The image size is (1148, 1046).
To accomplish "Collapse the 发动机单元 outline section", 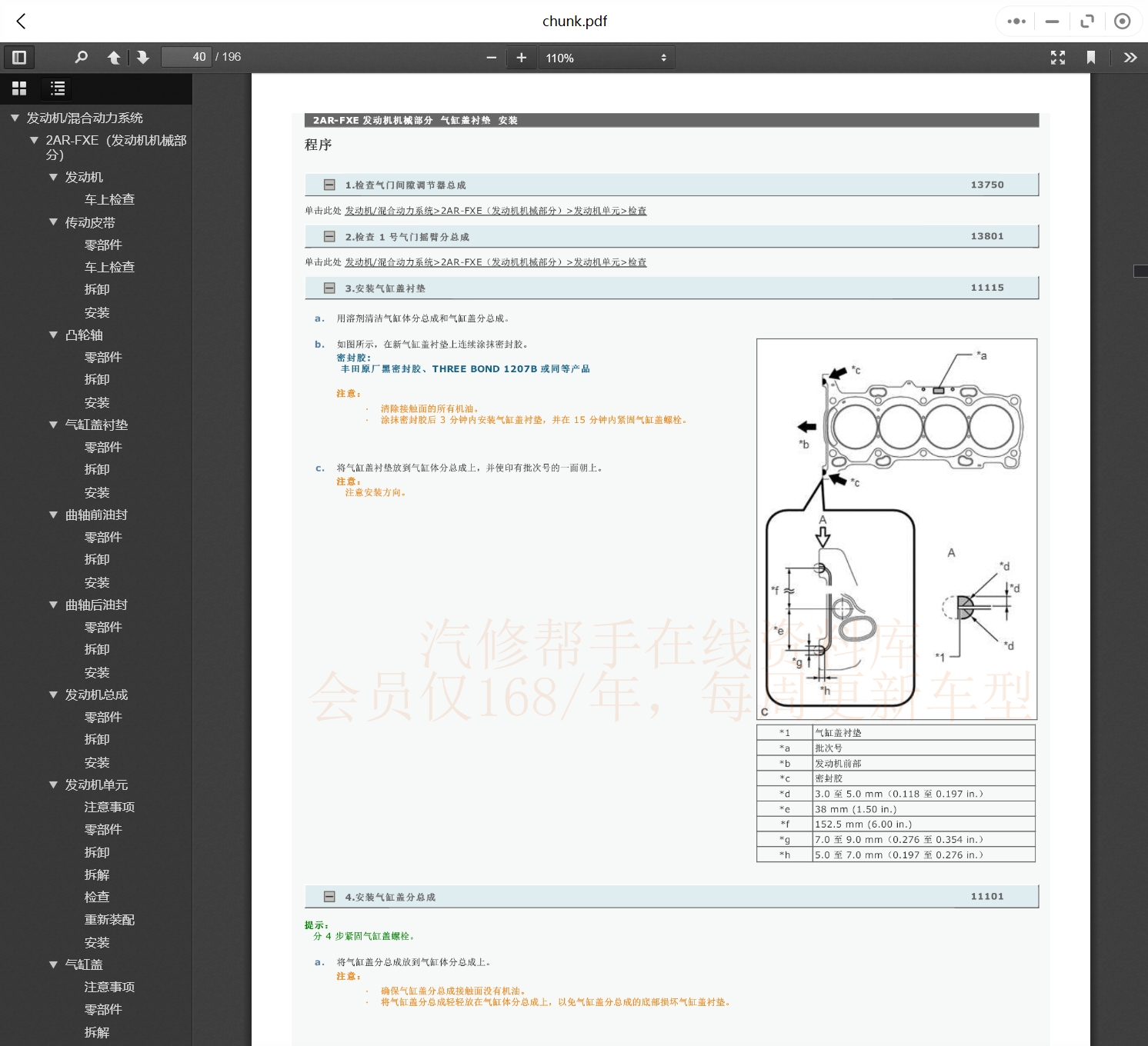I will 53,784.
